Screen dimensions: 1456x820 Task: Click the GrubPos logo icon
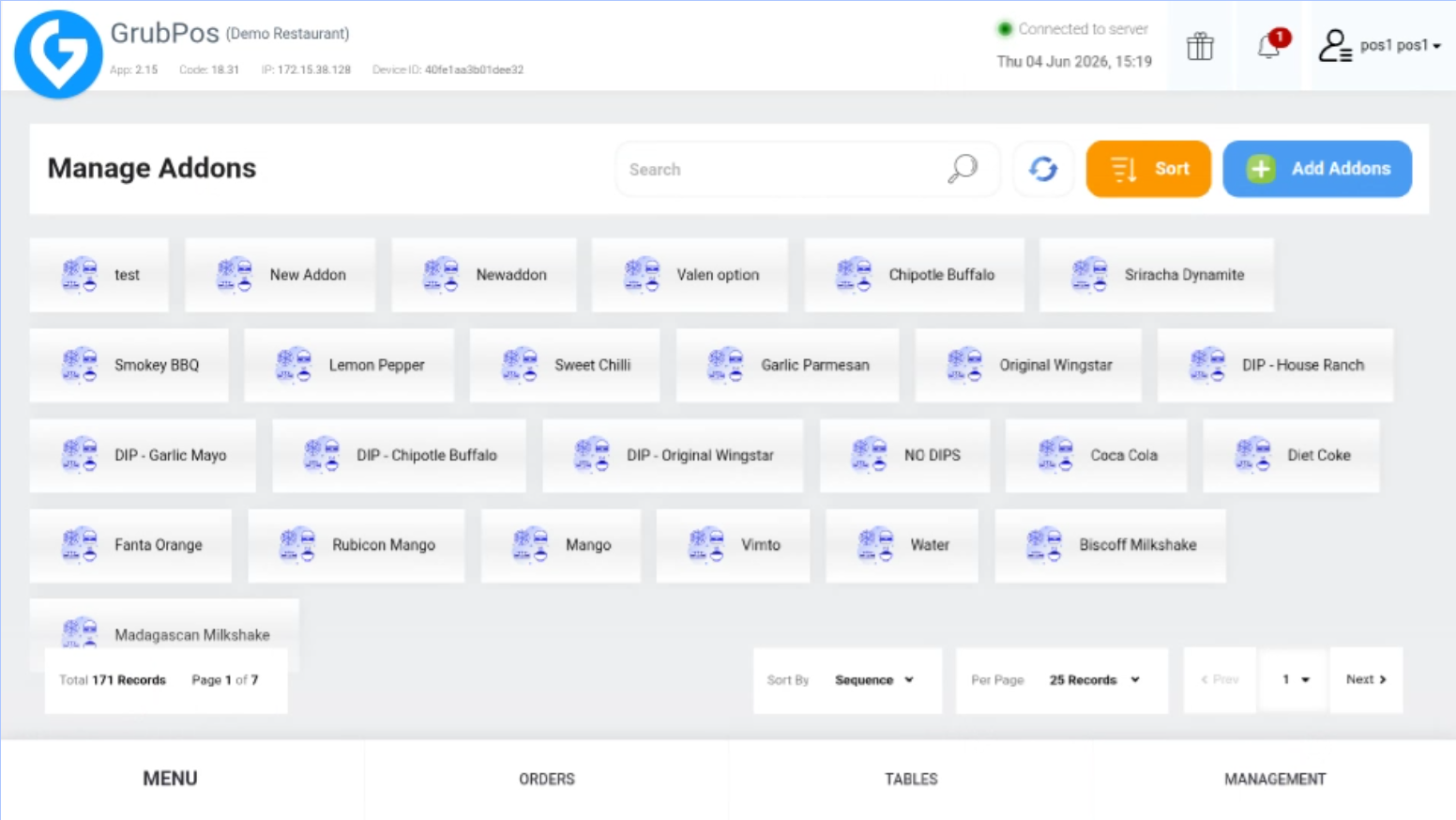(x=58, y=53)
